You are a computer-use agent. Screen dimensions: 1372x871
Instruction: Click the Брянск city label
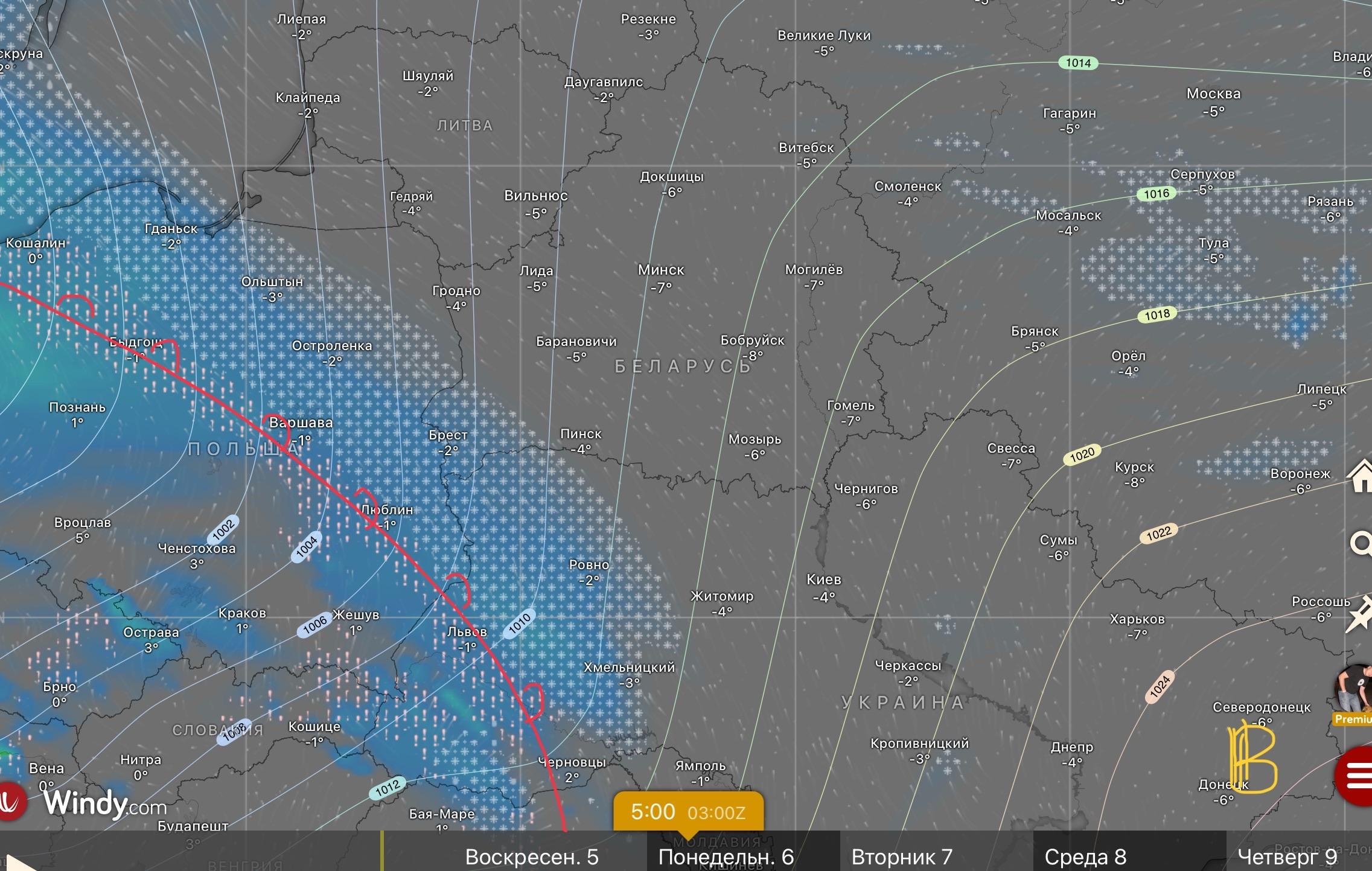pos(1035,331)
